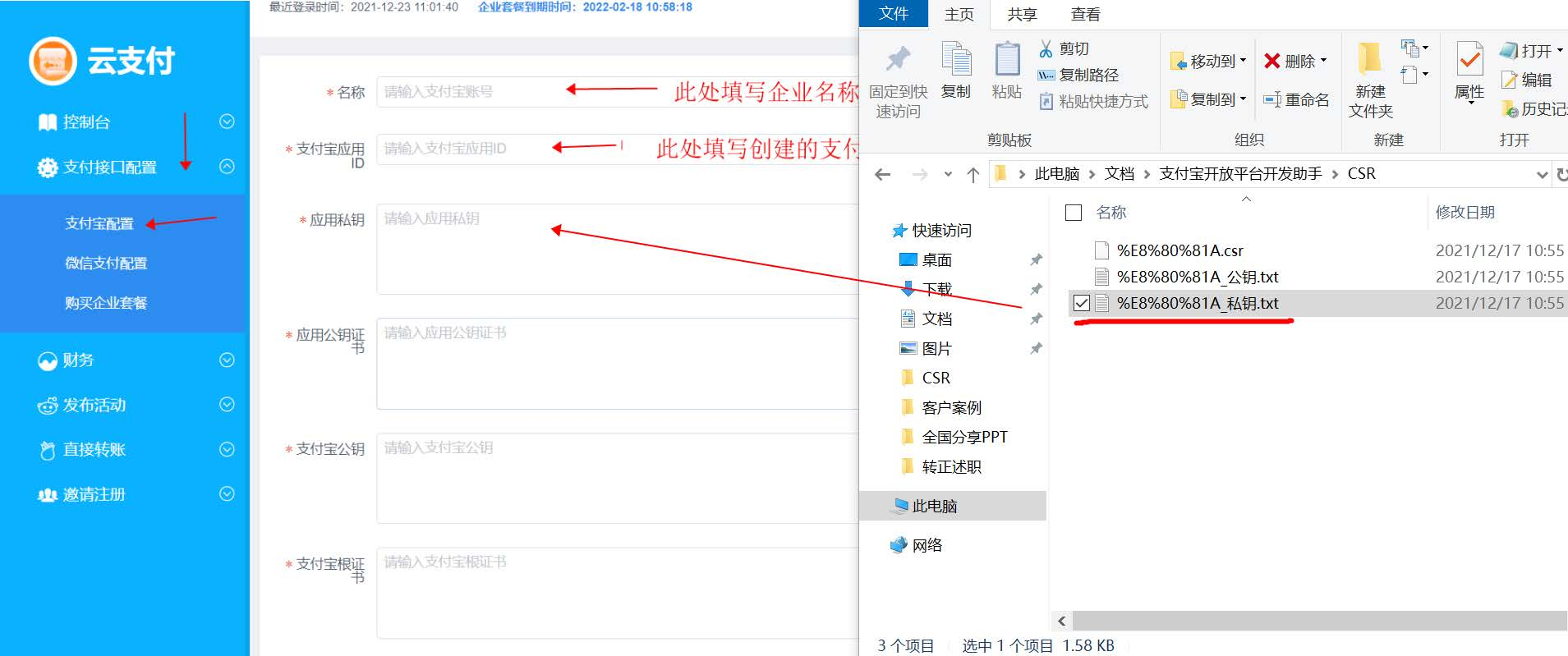This screenshot has height=656, width=1568.
Task: Open 控制台 in the sidebar
Action: pyautogui.click(x=86, y=122)
